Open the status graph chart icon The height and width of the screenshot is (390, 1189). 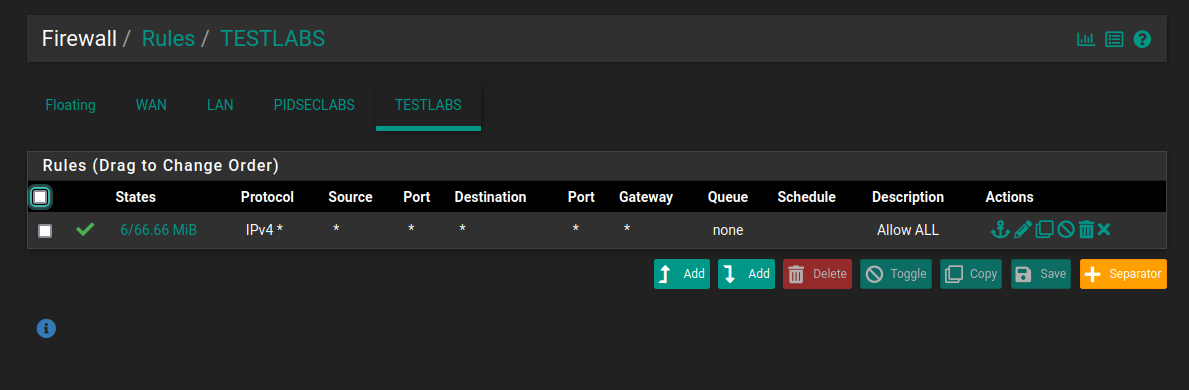click(1086, 39)
